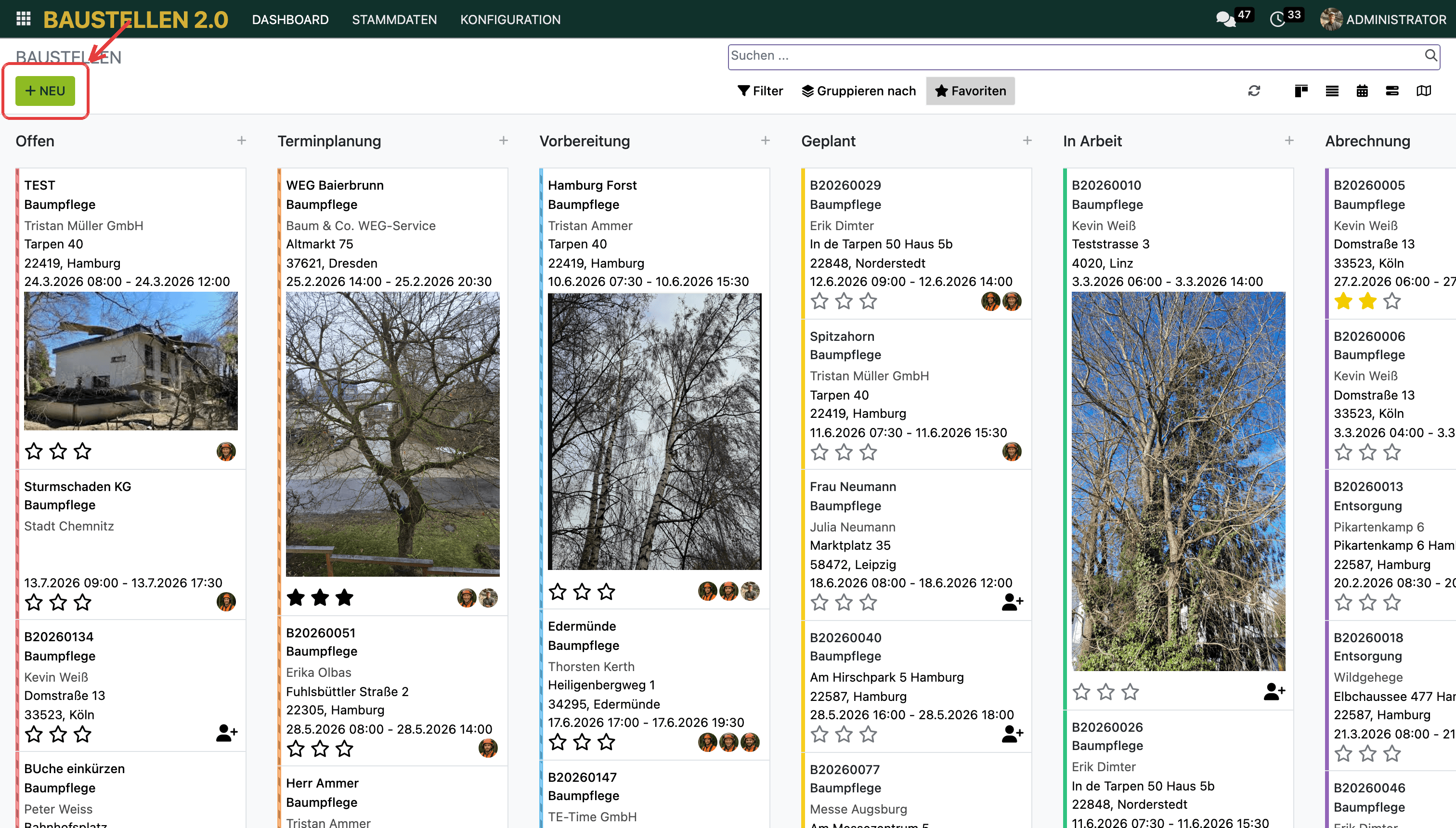This screenshot has width=1456, height=828.
Task: Switch to the calendar view
Action: [1362, 91]
